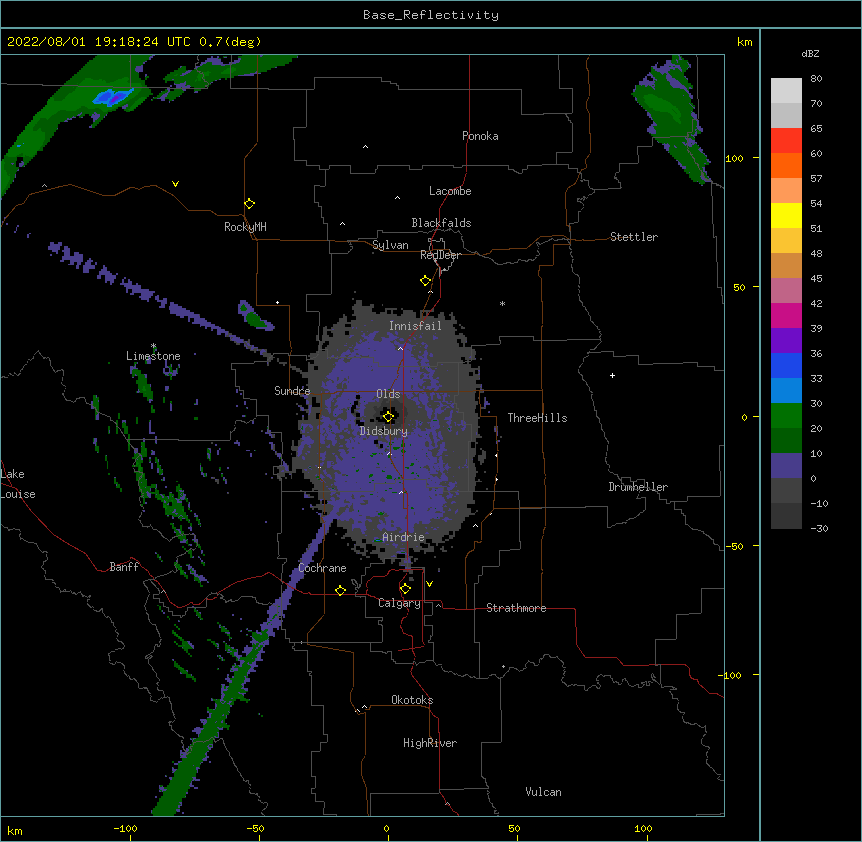862x842 pixels.
Task: Click the Strathmore city label
Action: [516, 608]
